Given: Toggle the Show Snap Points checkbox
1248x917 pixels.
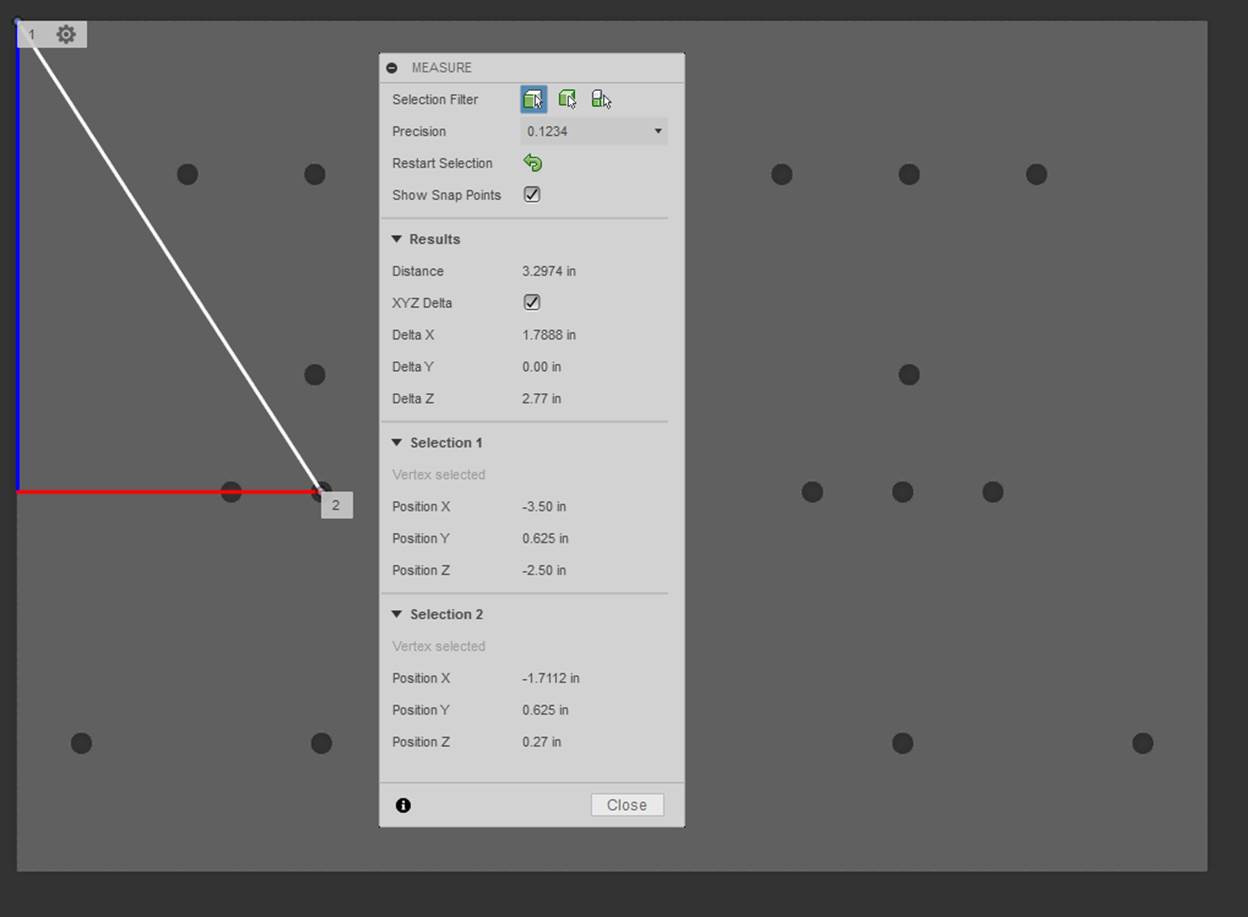Looking at the screenshot, I should click(x=532, y=195).
